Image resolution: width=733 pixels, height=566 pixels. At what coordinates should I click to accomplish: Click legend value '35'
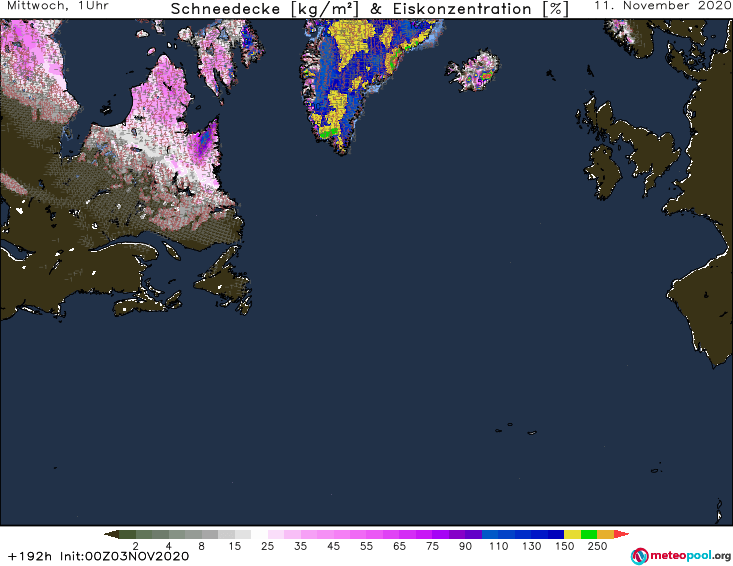coord(301,546)
